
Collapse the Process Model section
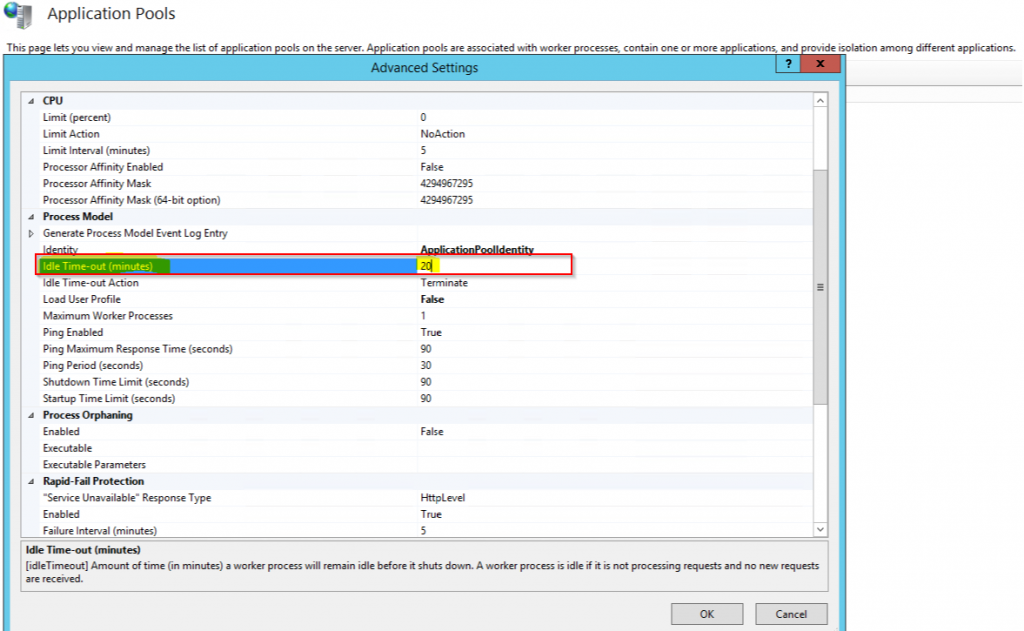31,217
